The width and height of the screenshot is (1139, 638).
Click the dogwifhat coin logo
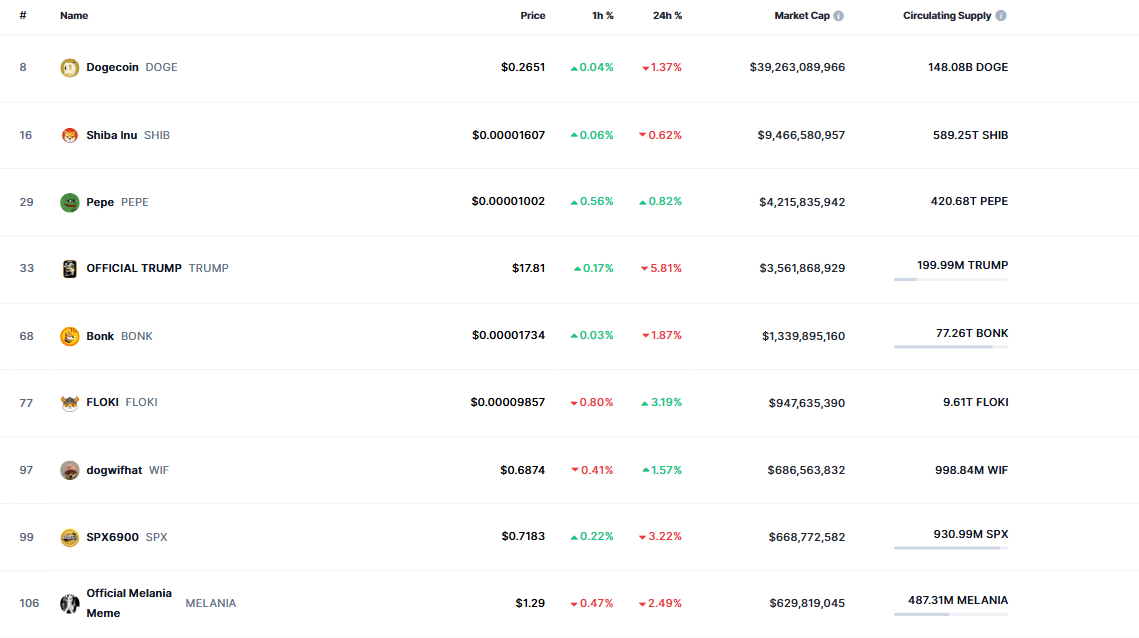(70, 470)
